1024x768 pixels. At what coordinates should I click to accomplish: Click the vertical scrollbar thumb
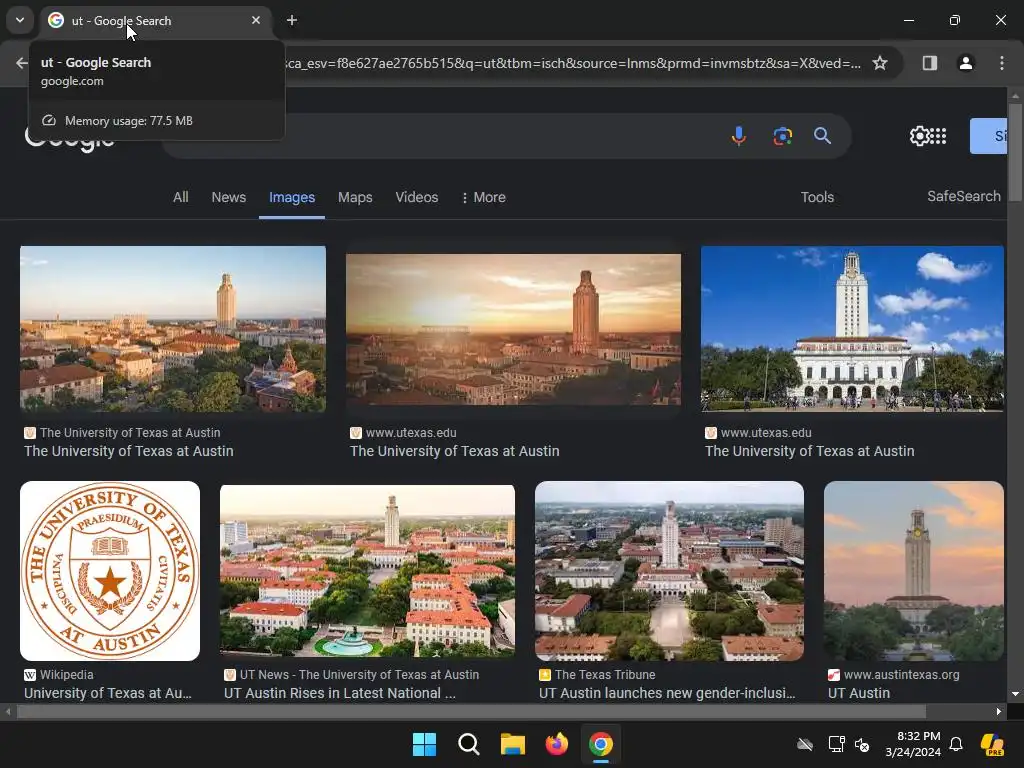(1015, 152)
